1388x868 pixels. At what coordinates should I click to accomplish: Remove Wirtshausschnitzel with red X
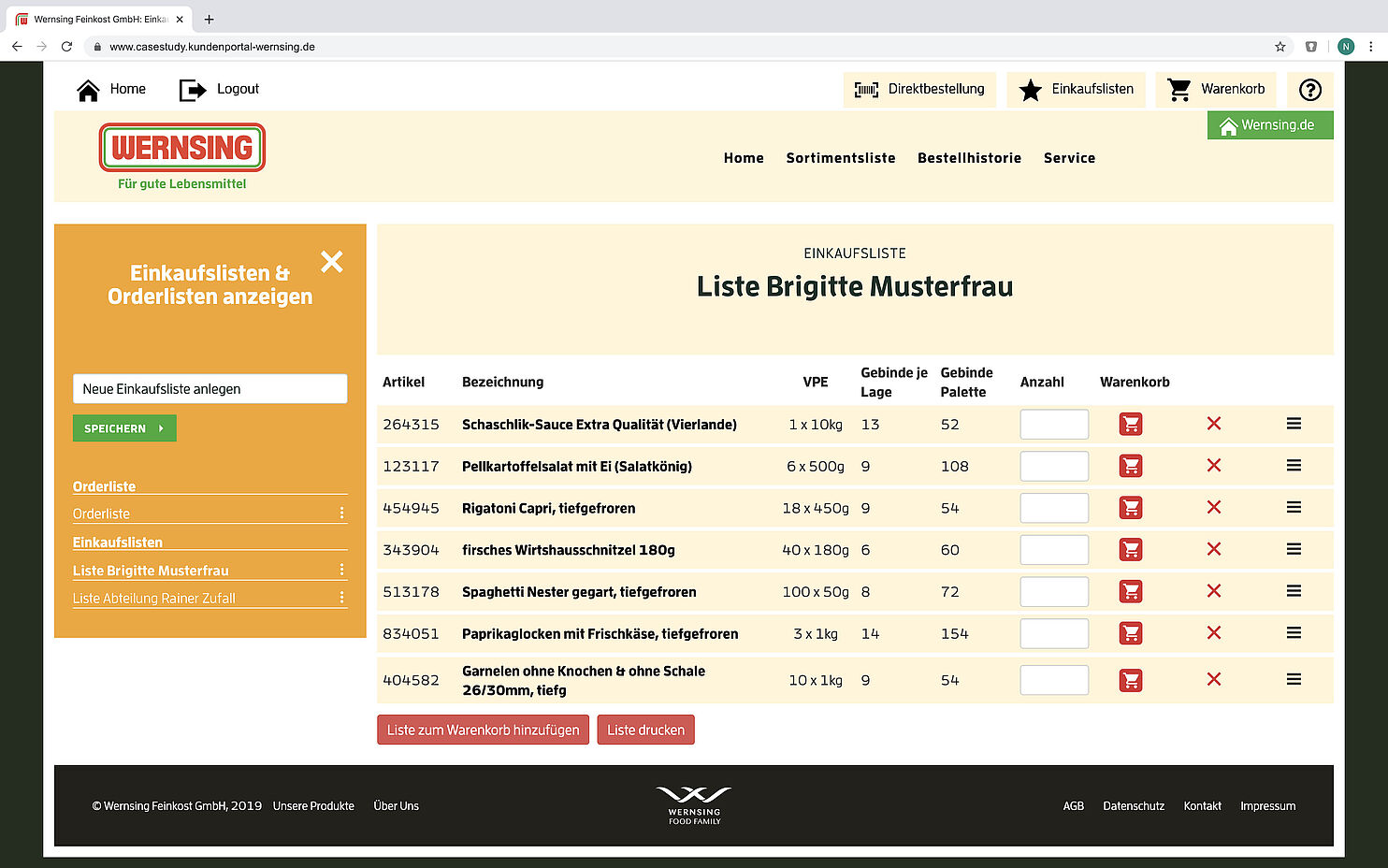click(x=1214, y=549)
